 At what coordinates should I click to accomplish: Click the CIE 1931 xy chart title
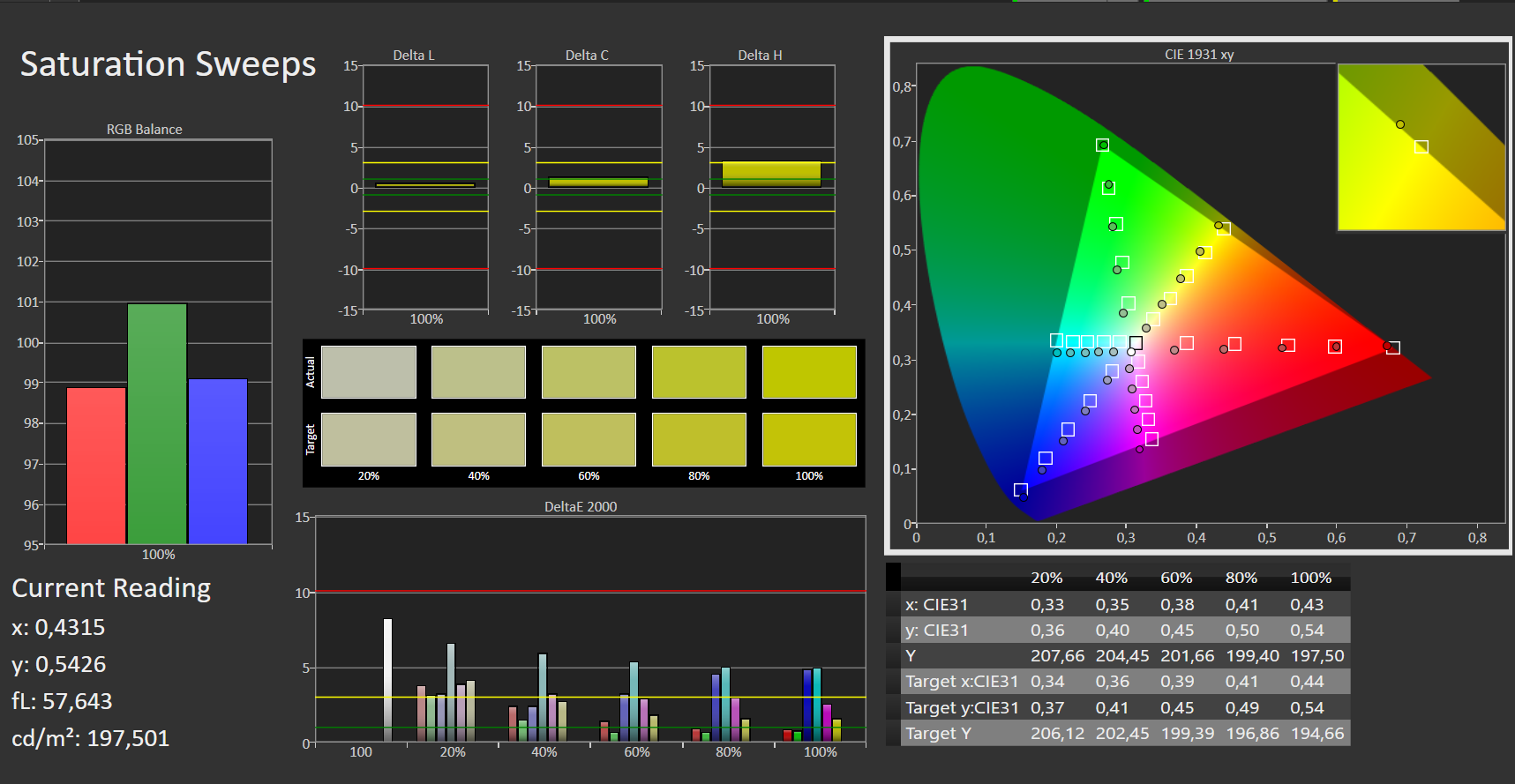tap(1198, 55)
